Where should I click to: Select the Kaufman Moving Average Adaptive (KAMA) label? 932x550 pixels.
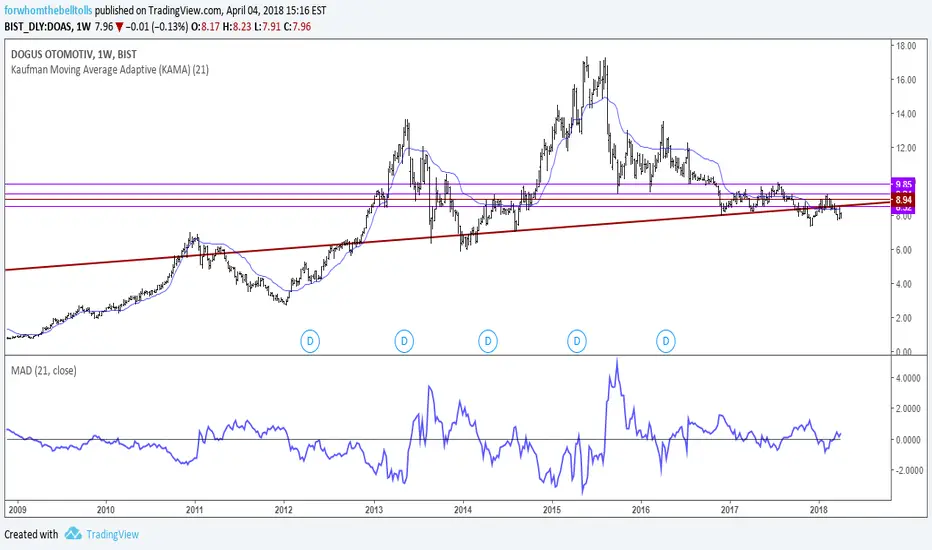pyautogui.click(x=110, y=70)
